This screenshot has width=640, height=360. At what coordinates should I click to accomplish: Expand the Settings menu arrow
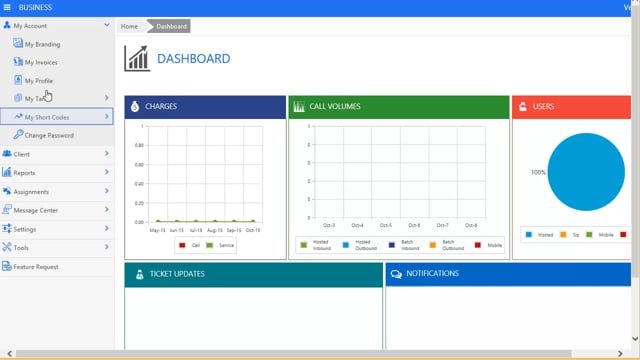click(107, 228)
